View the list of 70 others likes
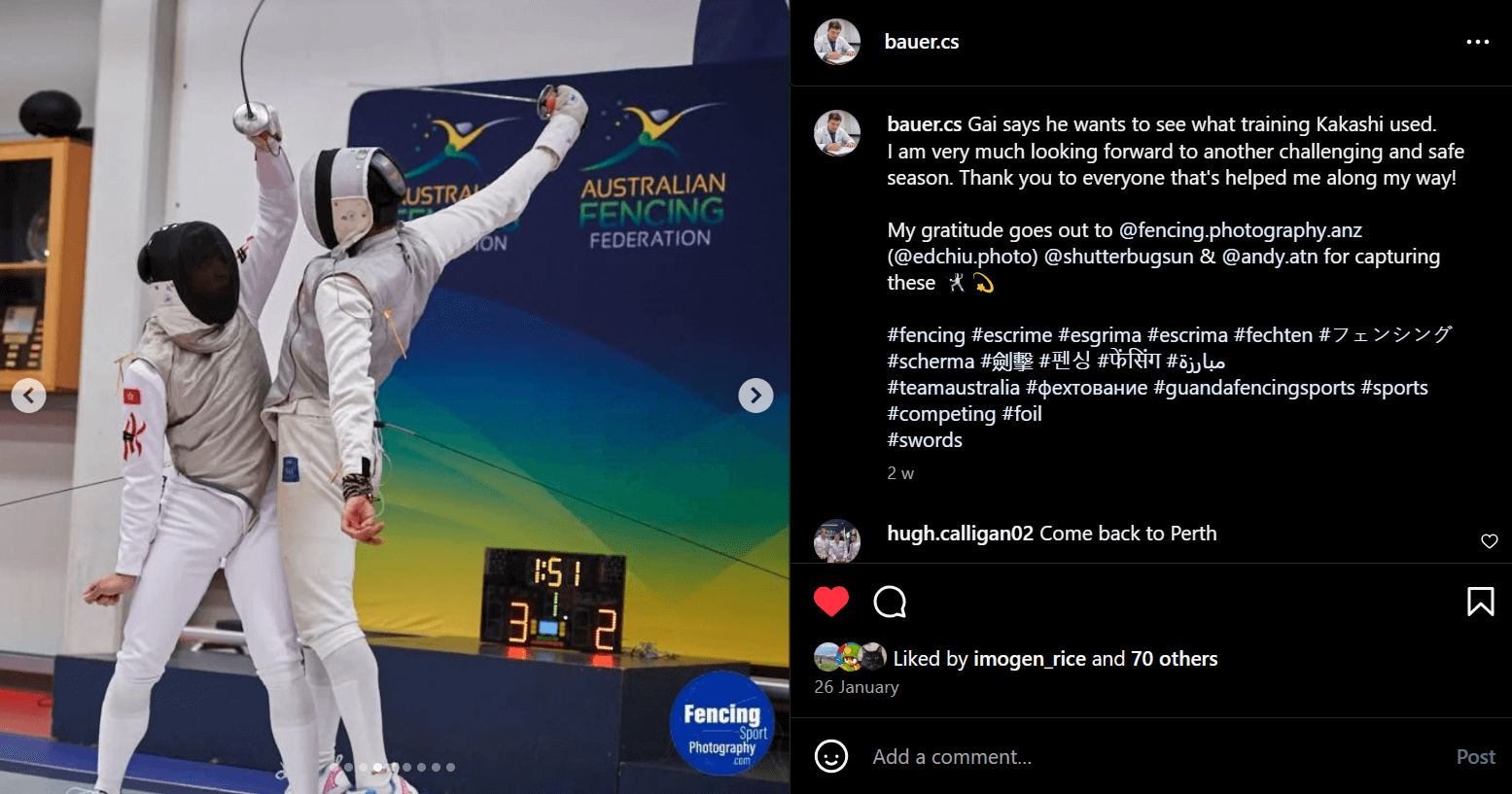Viewport: 1512px width, 794px height. (1174, 659)
